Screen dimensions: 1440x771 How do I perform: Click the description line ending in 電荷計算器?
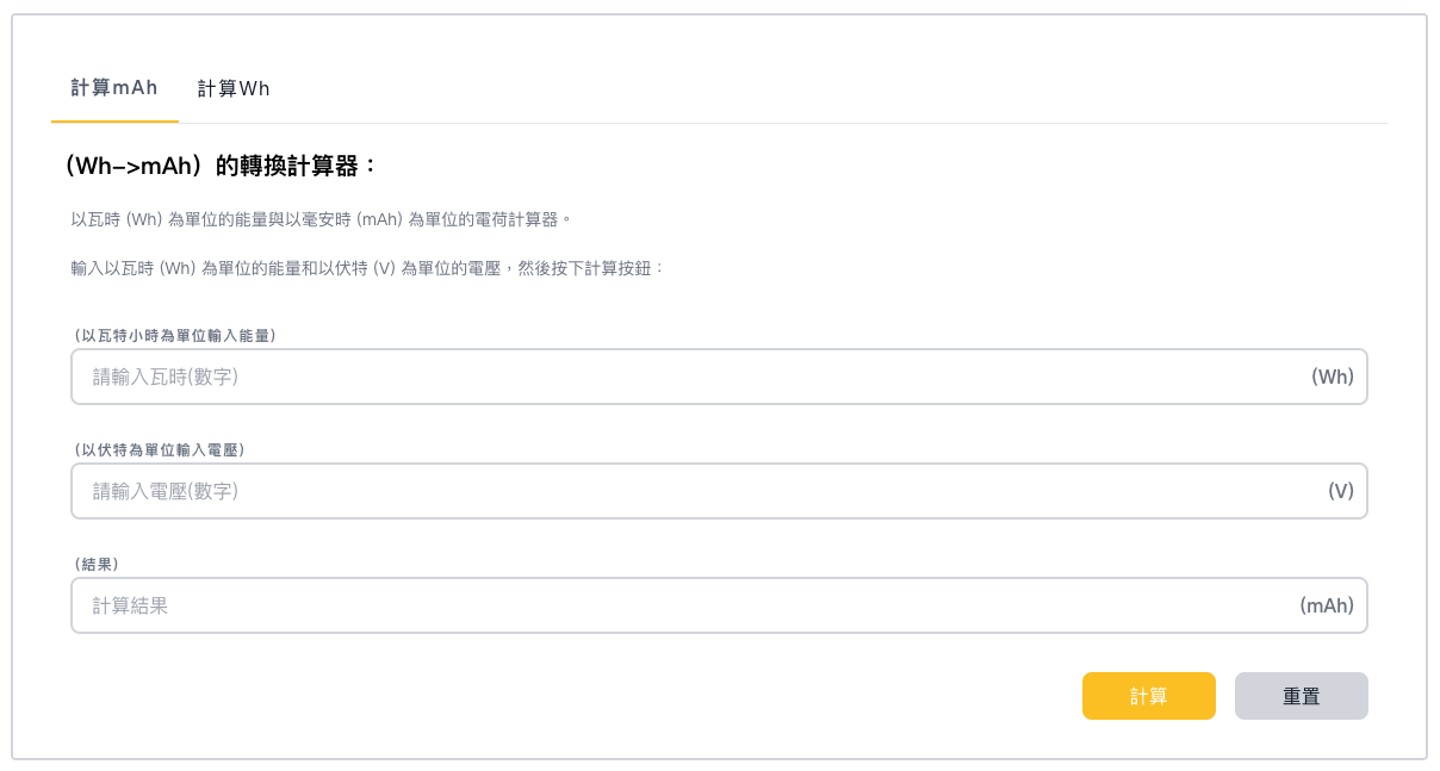(320, 219)
